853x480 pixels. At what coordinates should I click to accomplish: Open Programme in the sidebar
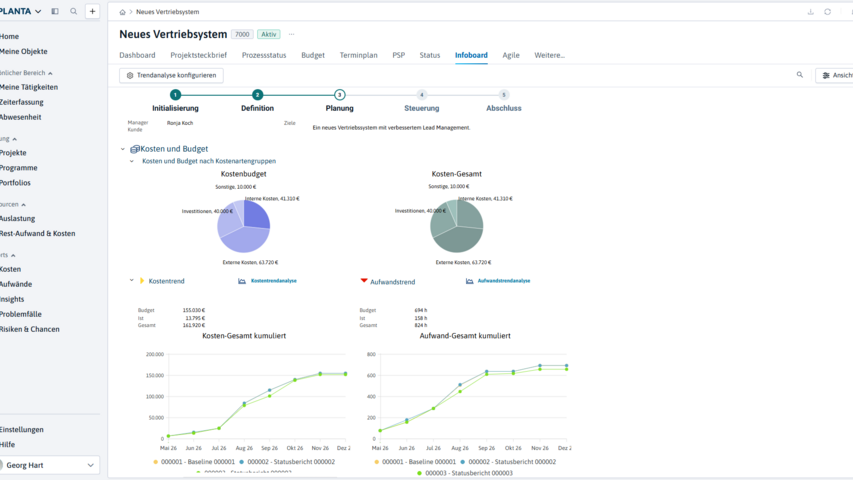point(18,168)
